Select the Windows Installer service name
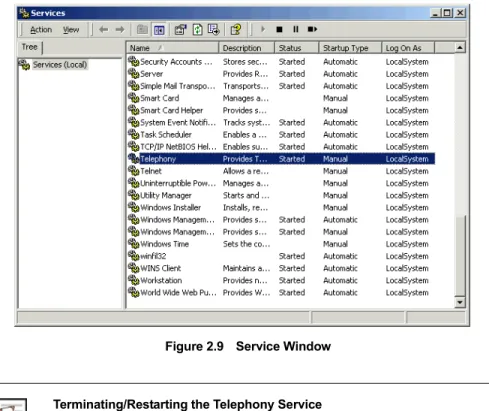Screen dimensions: 489x411 click(x=171, y=208)
